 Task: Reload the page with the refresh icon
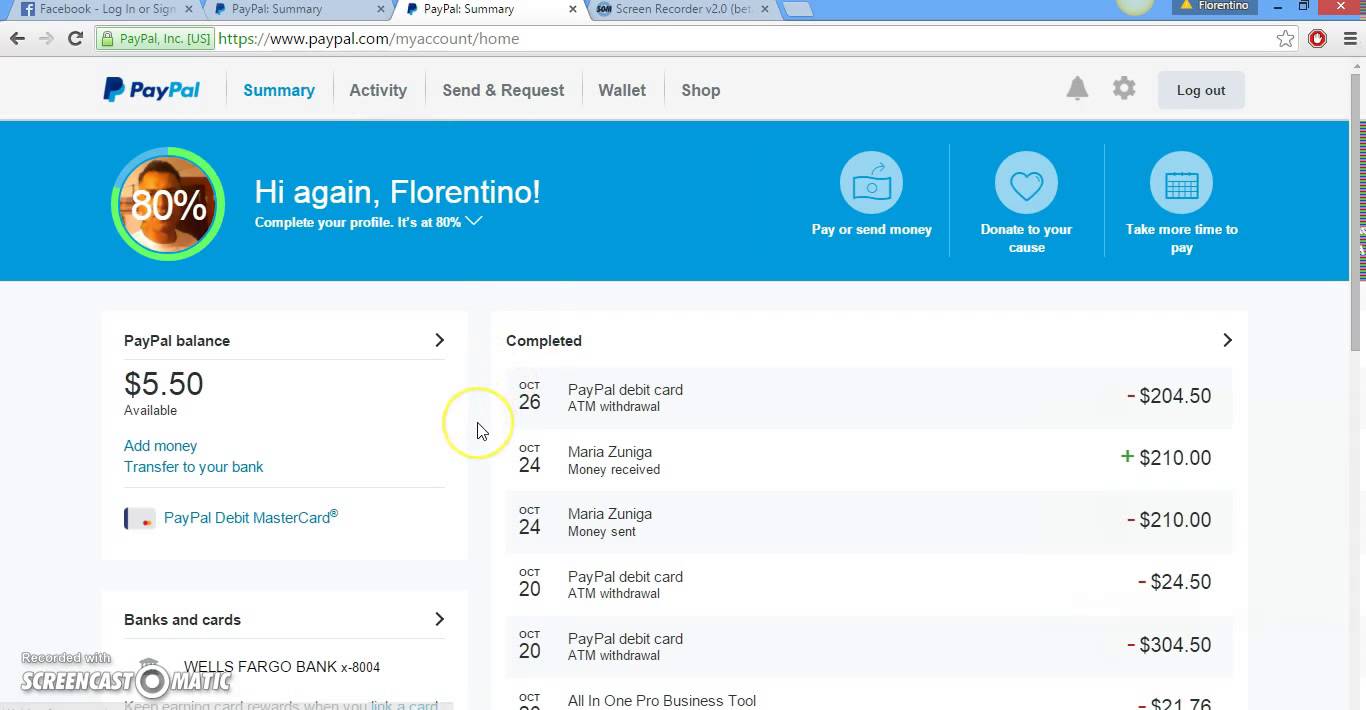click(75, 39)
